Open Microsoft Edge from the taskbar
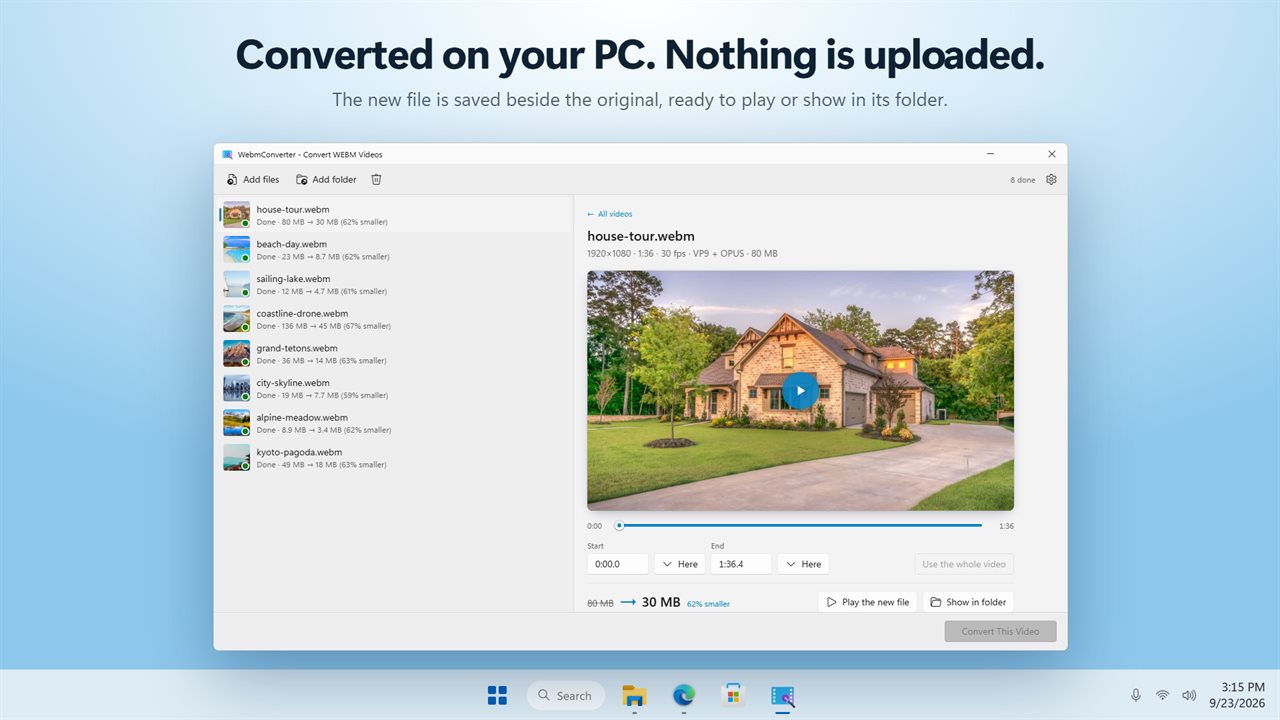 [x=684, y=695]
